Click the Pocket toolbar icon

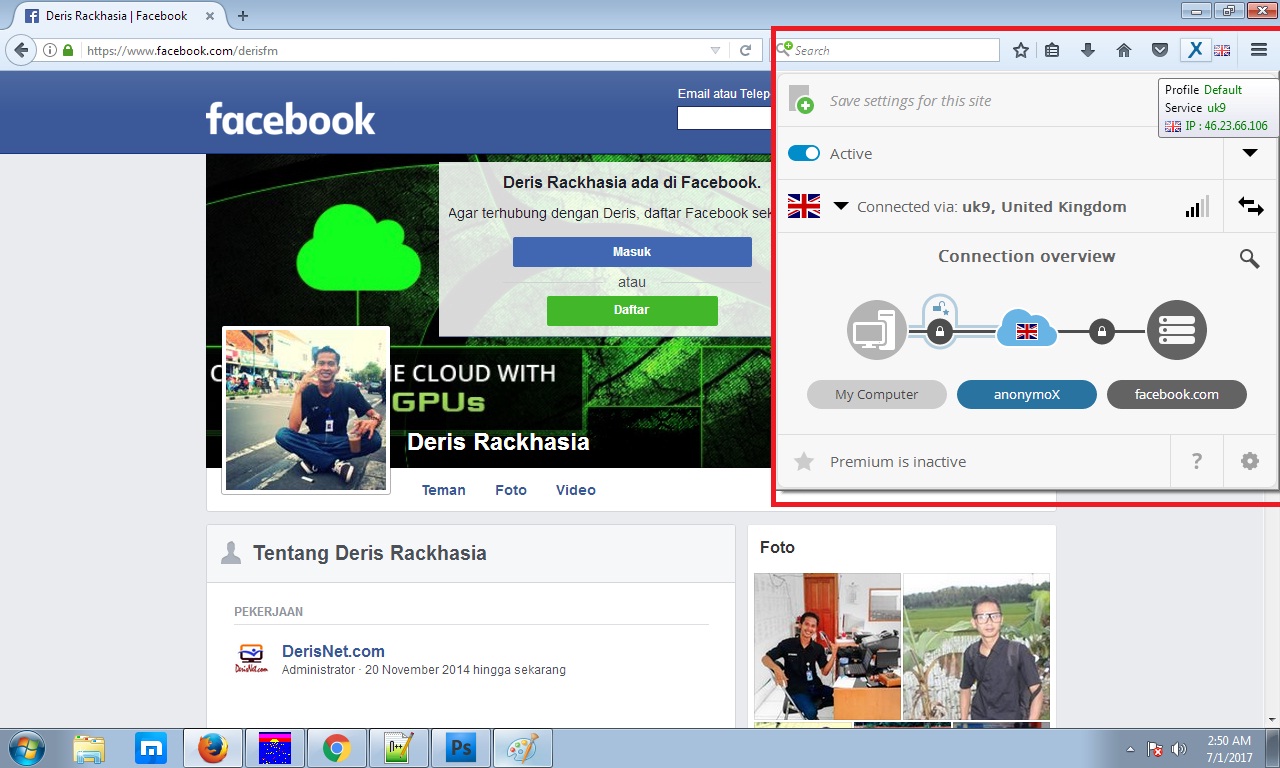(1159, 50)
